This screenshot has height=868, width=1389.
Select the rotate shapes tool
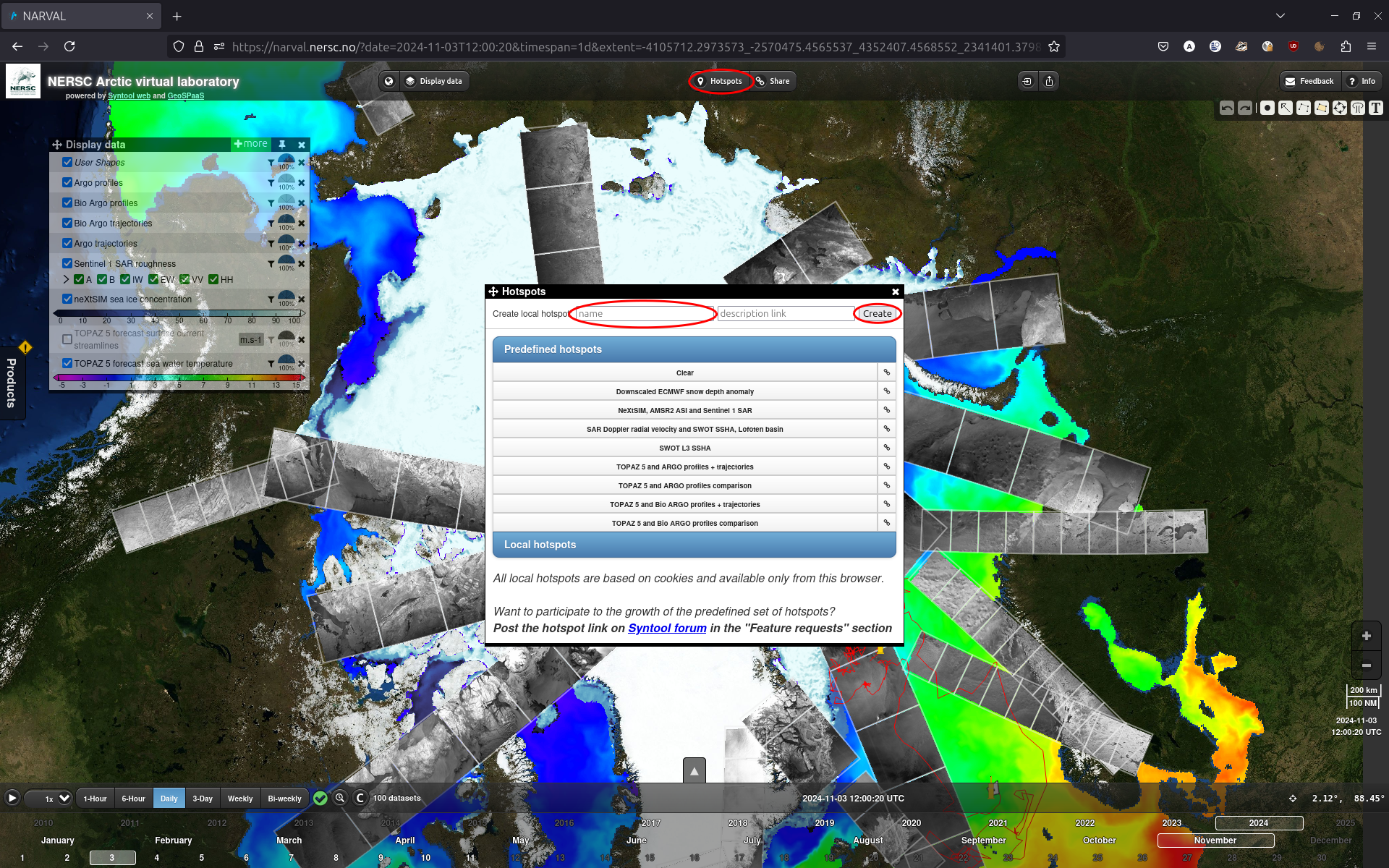point(1340,108)
